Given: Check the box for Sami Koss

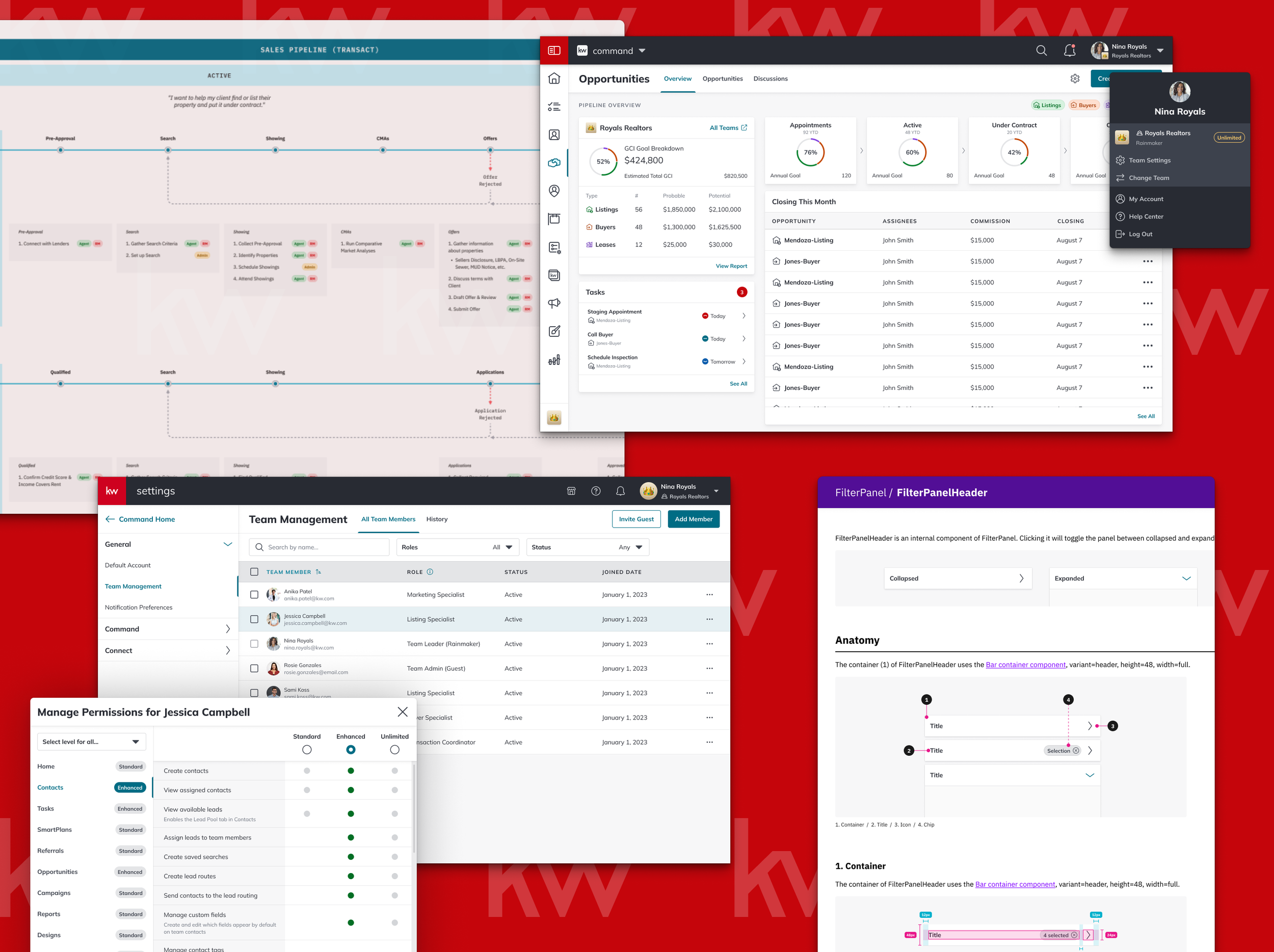Looking at the screenshot, I should (254, 693).
